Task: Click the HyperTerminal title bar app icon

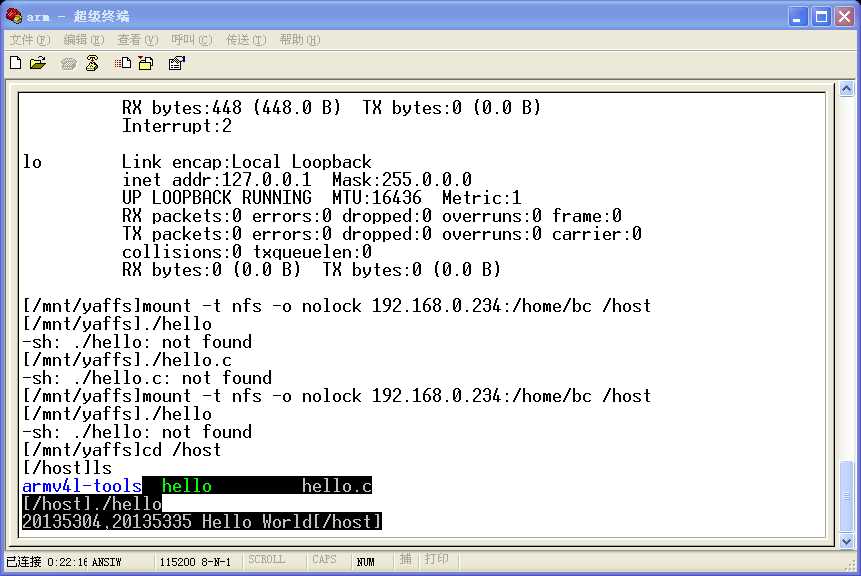Action: tap(14, 16)
